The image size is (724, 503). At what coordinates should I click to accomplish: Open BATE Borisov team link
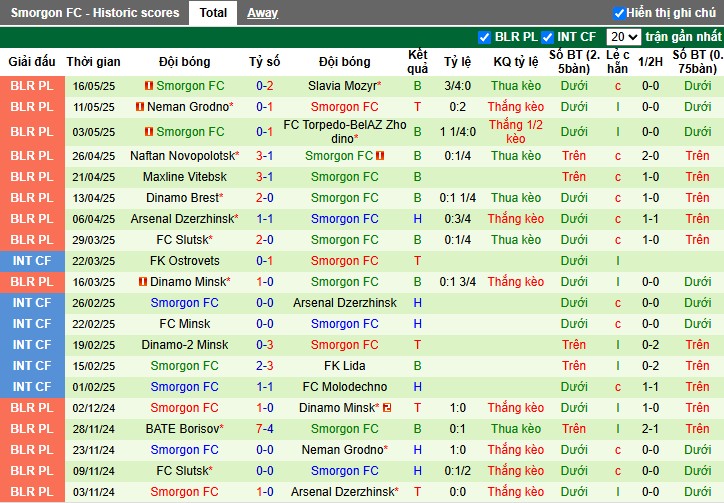click(182, 429)
